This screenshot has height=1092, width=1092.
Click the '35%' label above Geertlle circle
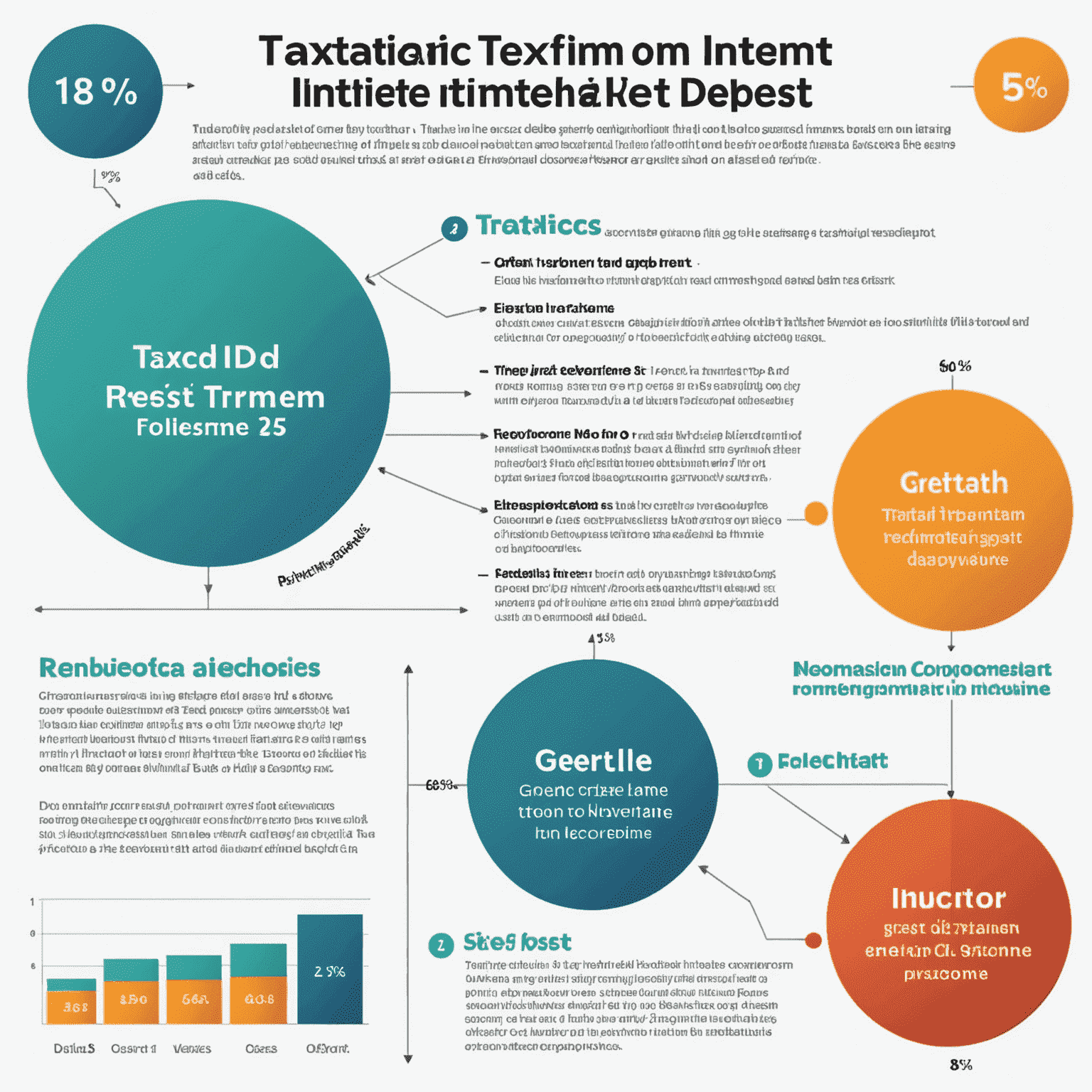tap(605, 638)
